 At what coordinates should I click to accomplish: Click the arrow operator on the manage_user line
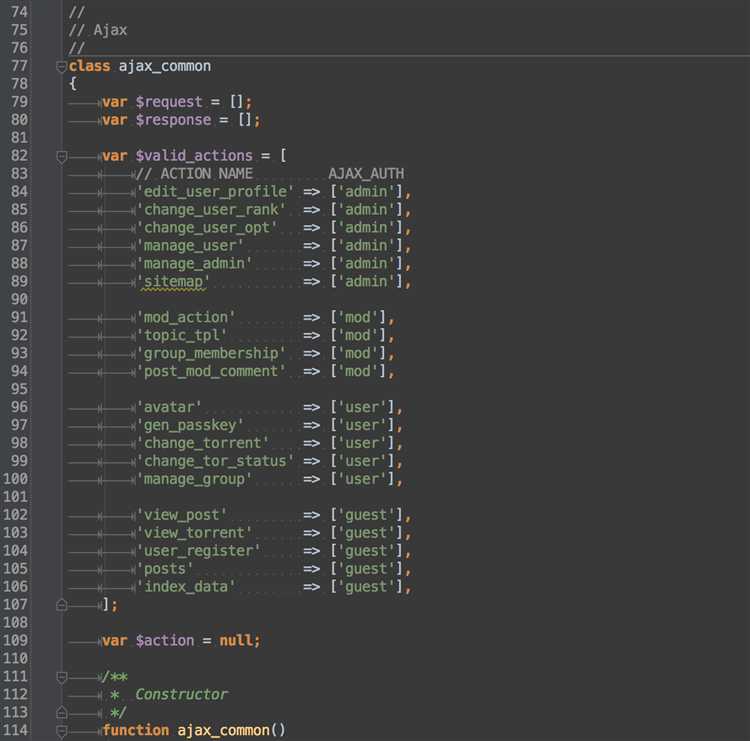tap(311, 245)
